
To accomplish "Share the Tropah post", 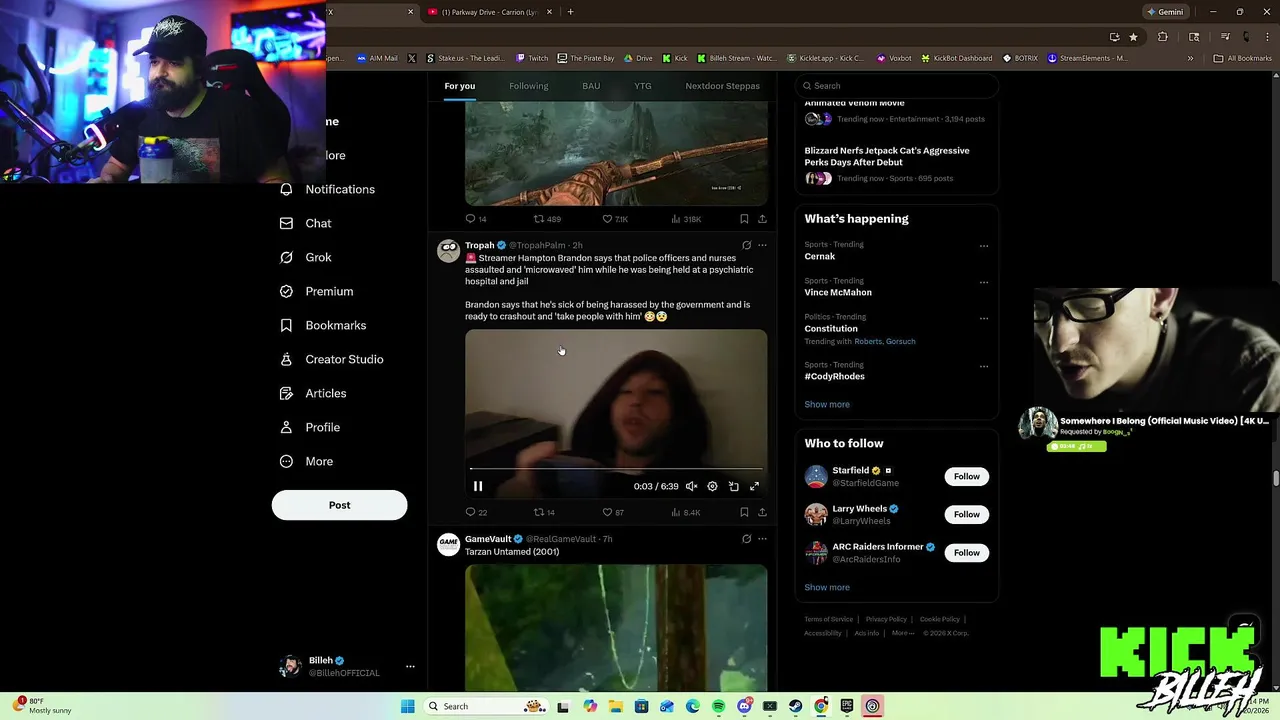I will (762, 512).
